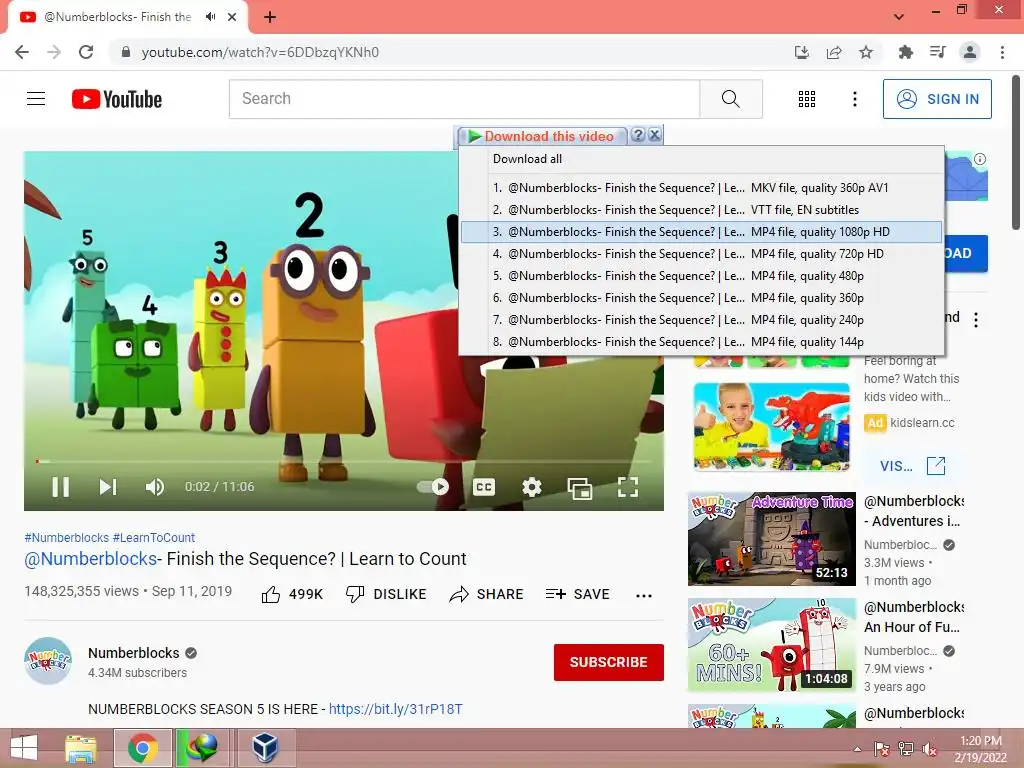This screenshot has height=768, width=1024.
Task: Choose MP4 file quality 240p
Action: click(701, 320)
